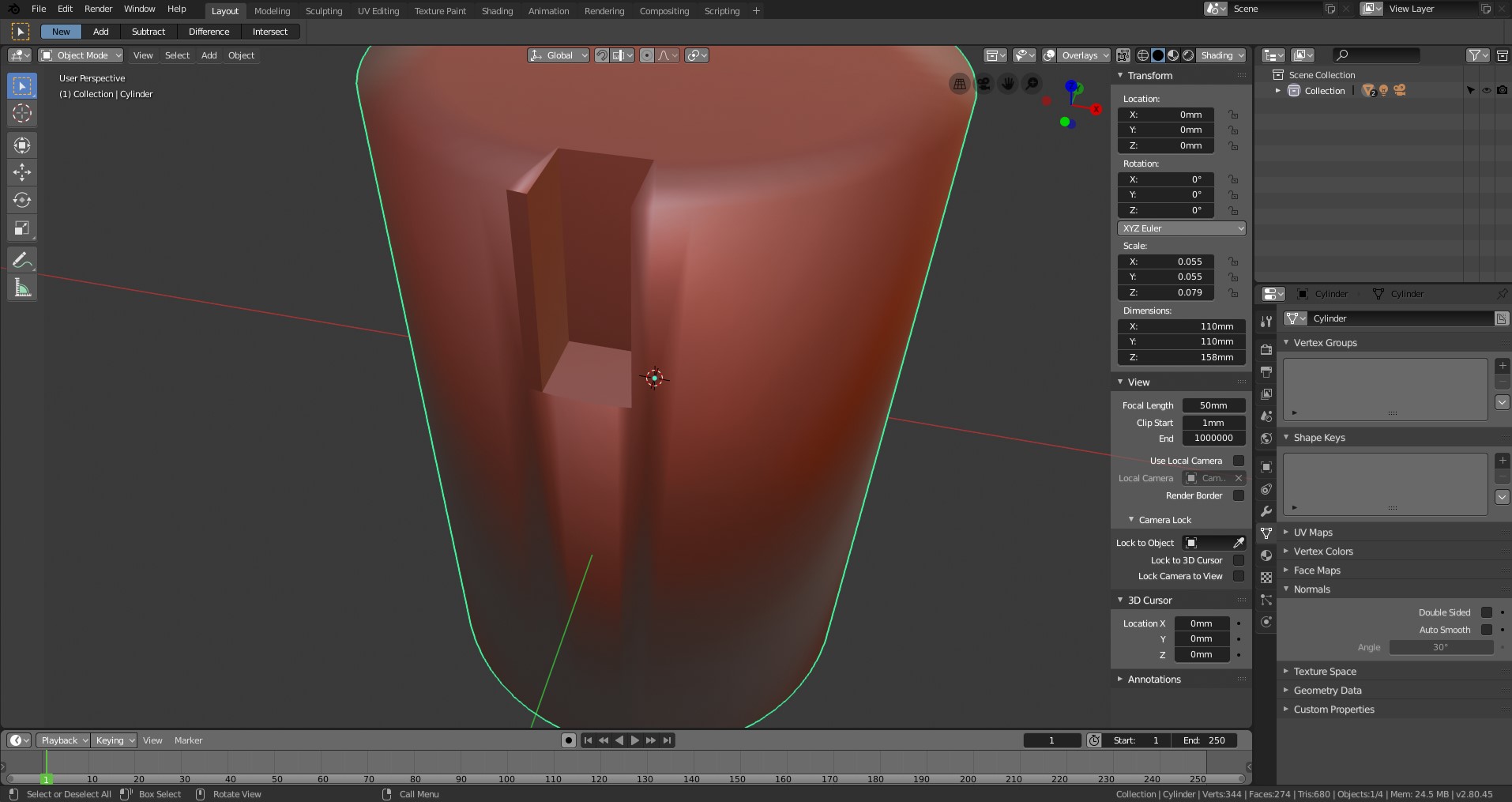
Task: Switch to the Sculpting workspace tab
Action: point(324,11)
